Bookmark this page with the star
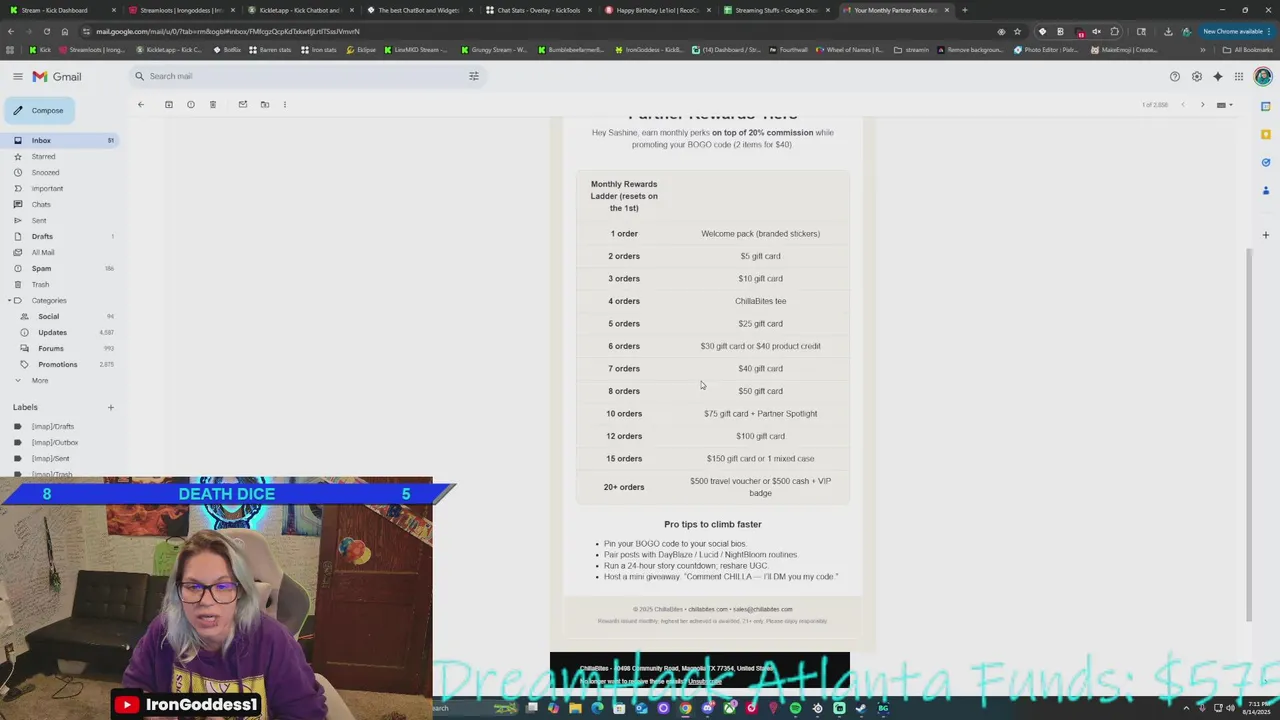 pyautogui.click(x=1018, y=31)
